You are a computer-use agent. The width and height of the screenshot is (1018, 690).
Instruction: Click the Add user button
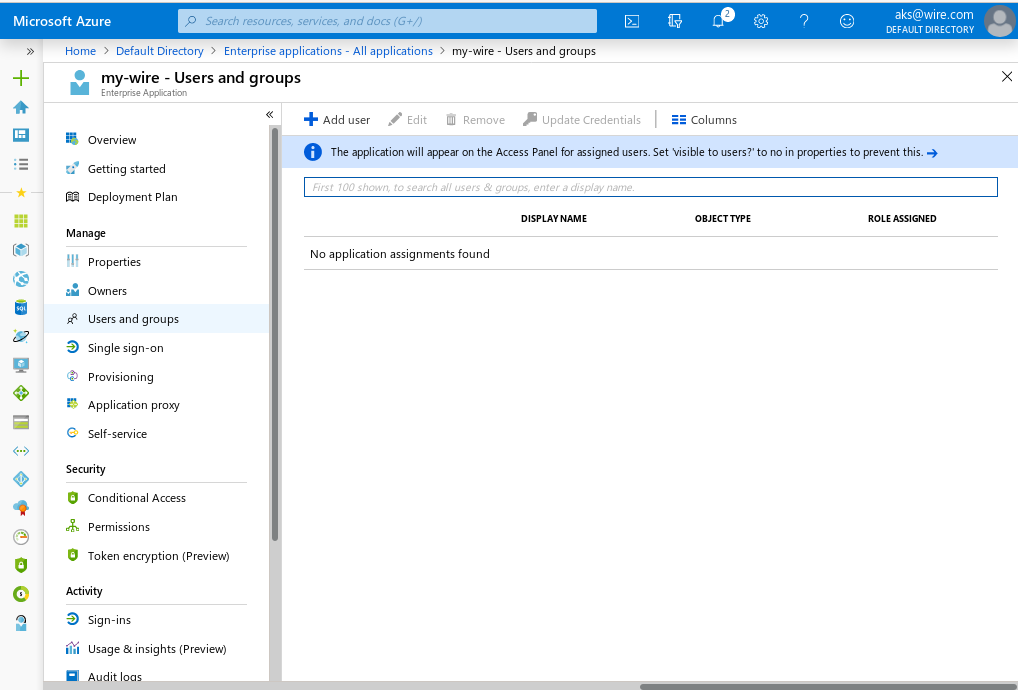(337, 120)
